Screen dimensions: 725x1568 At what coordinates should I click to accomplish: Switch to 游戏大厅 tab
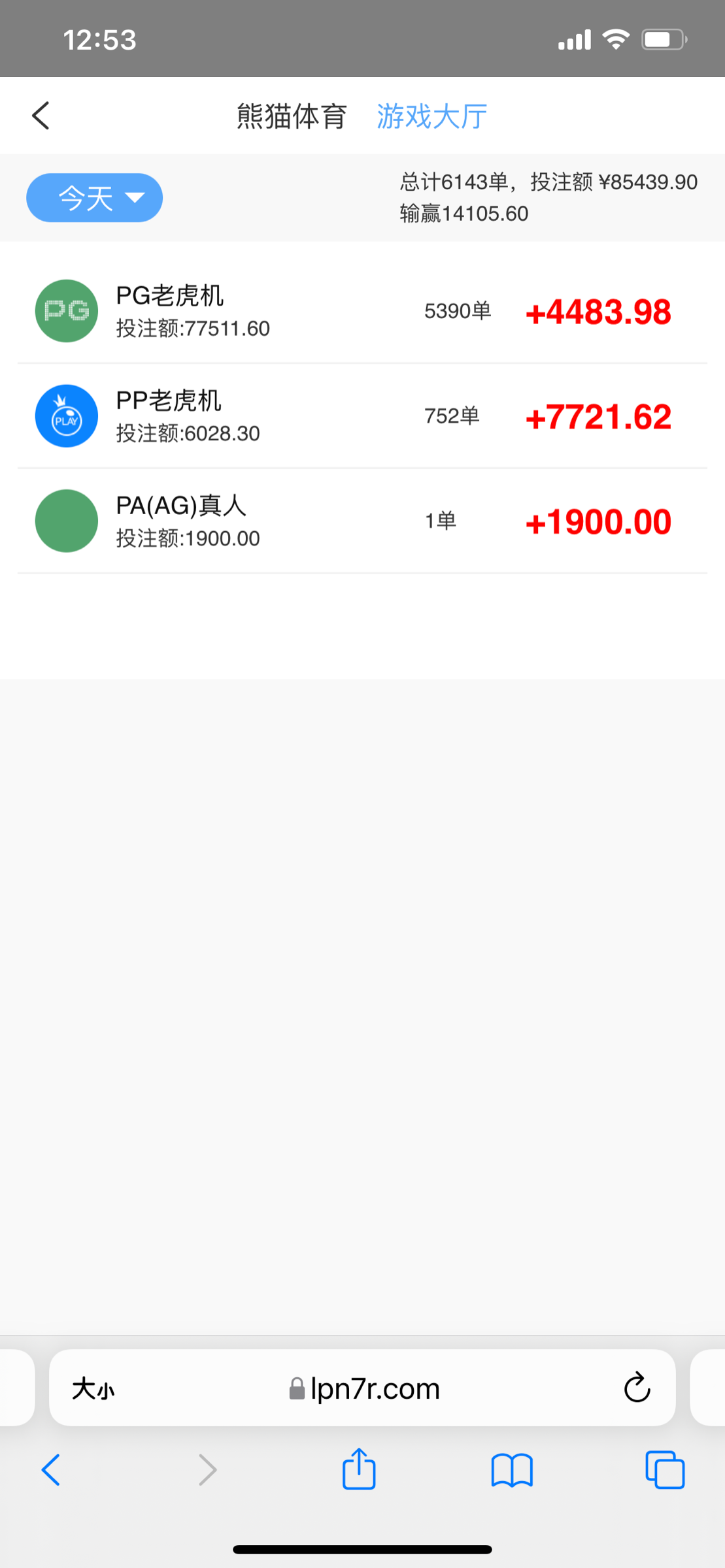pyautogui.click(x=431, y=116)
